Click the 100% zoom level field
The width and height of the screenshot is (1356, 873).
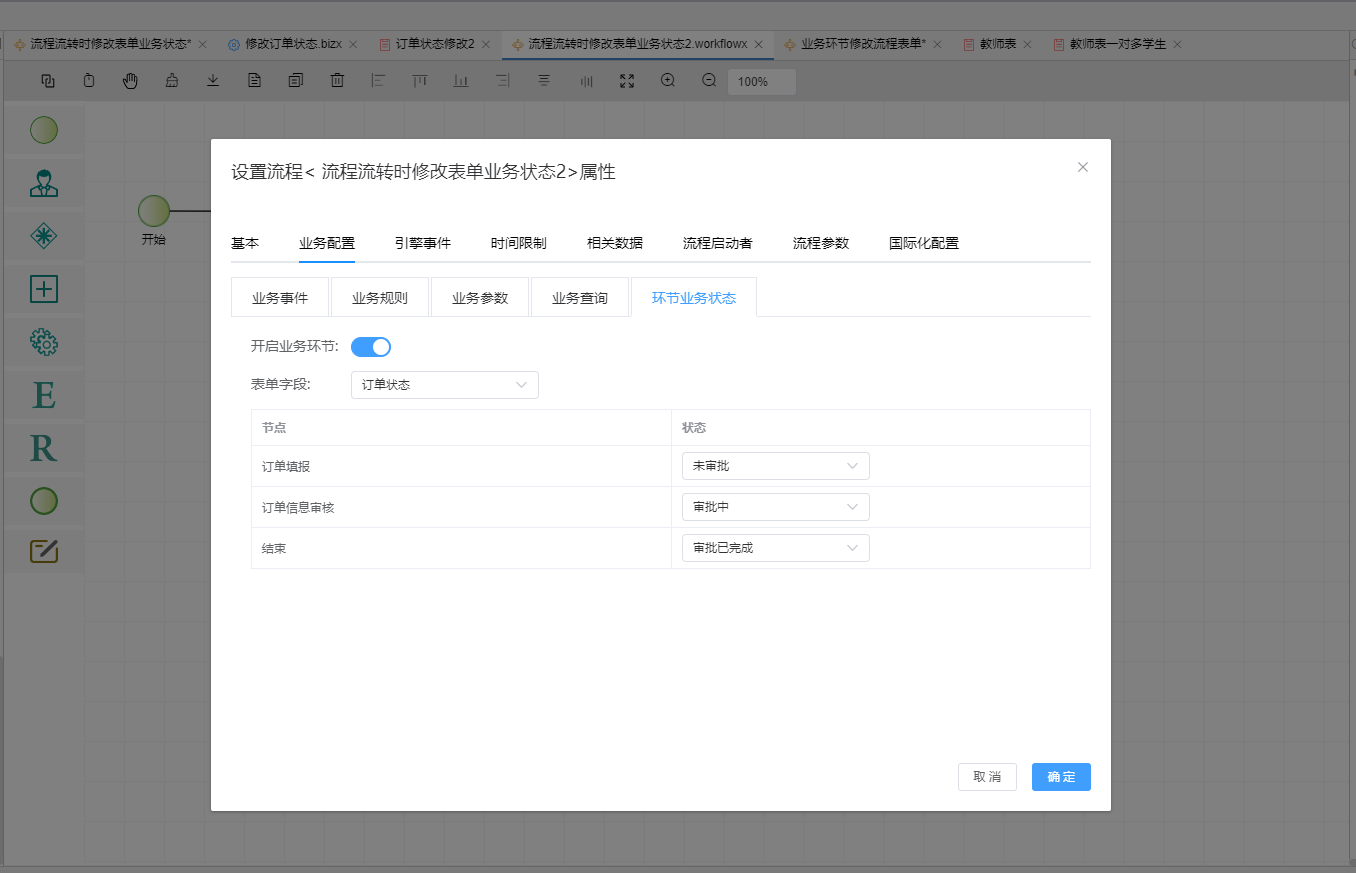click(761, 82)
